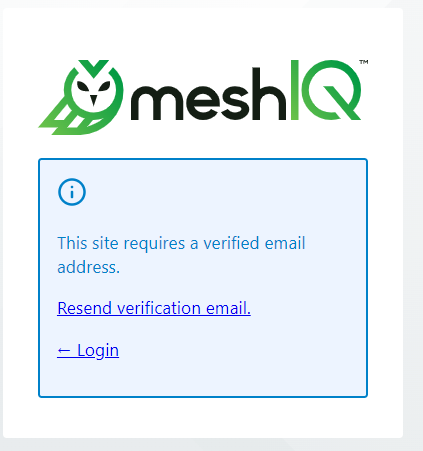This screenshot has width=423, height=451.
Task: Select the verified email requirement message
Action: coord(181,255)
